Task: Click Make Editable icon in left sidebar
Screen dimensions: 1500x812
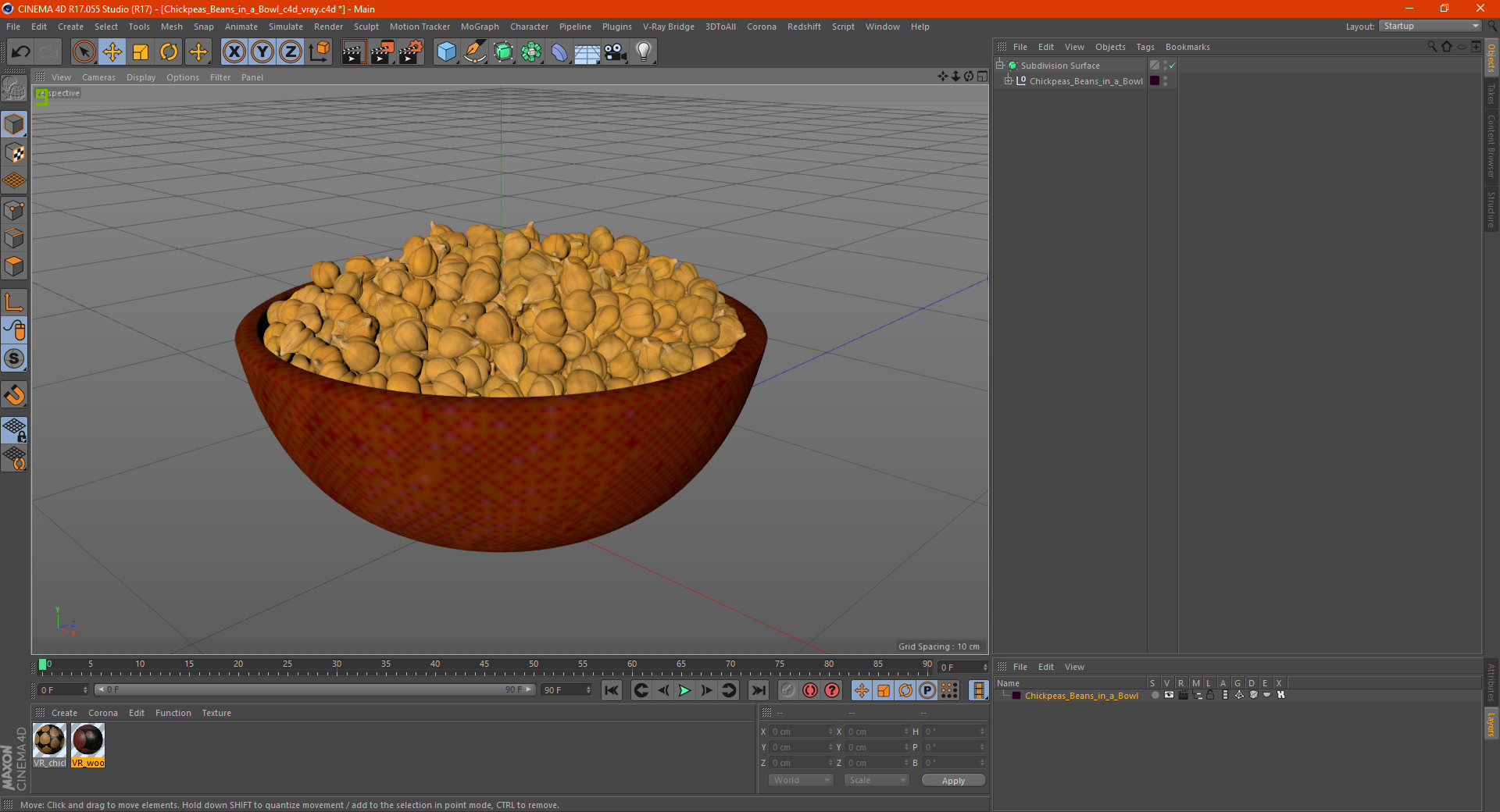Action: click(x=14, y=89)
